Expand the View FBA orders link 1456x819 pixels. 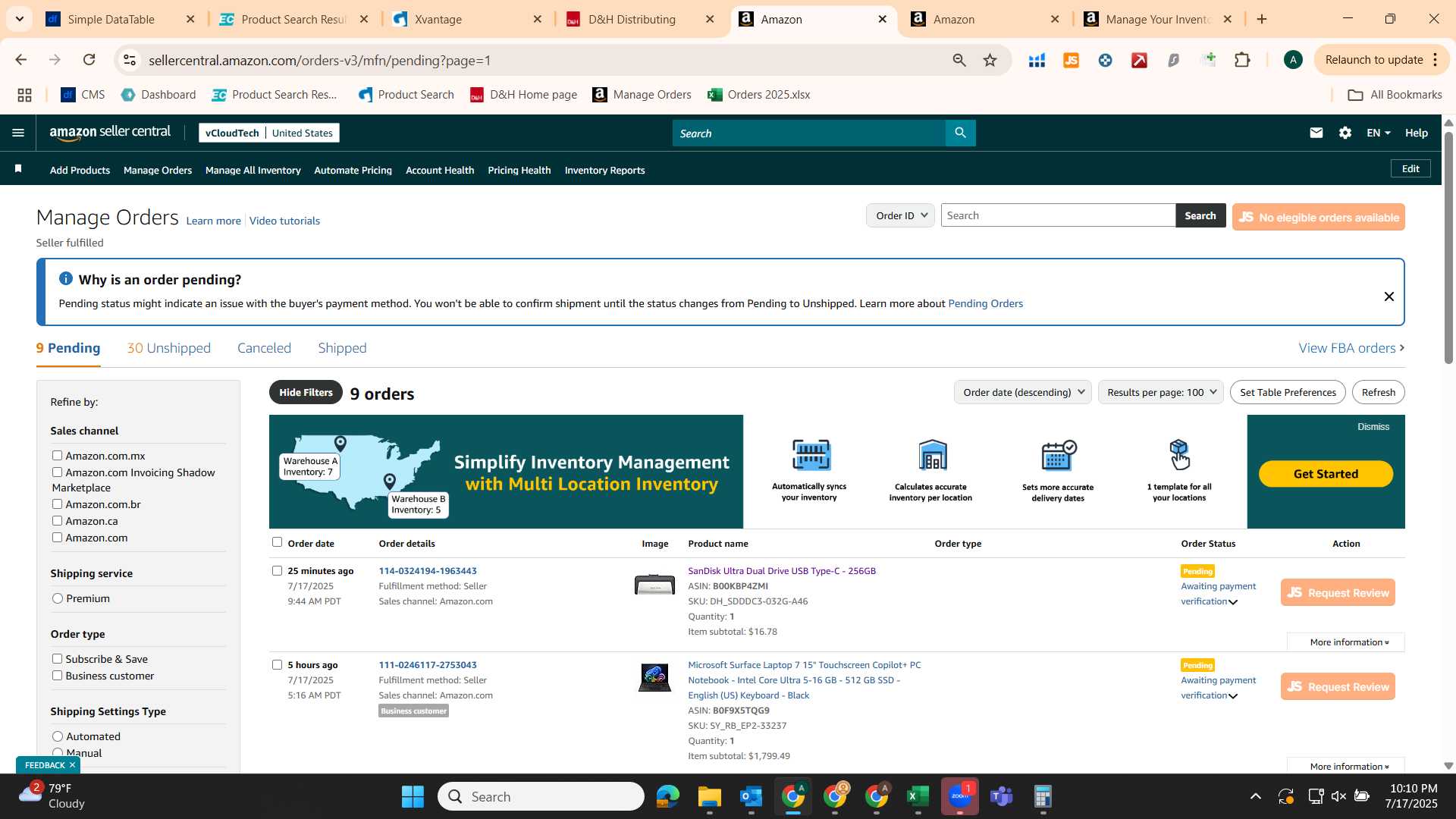coord(1351,348)
